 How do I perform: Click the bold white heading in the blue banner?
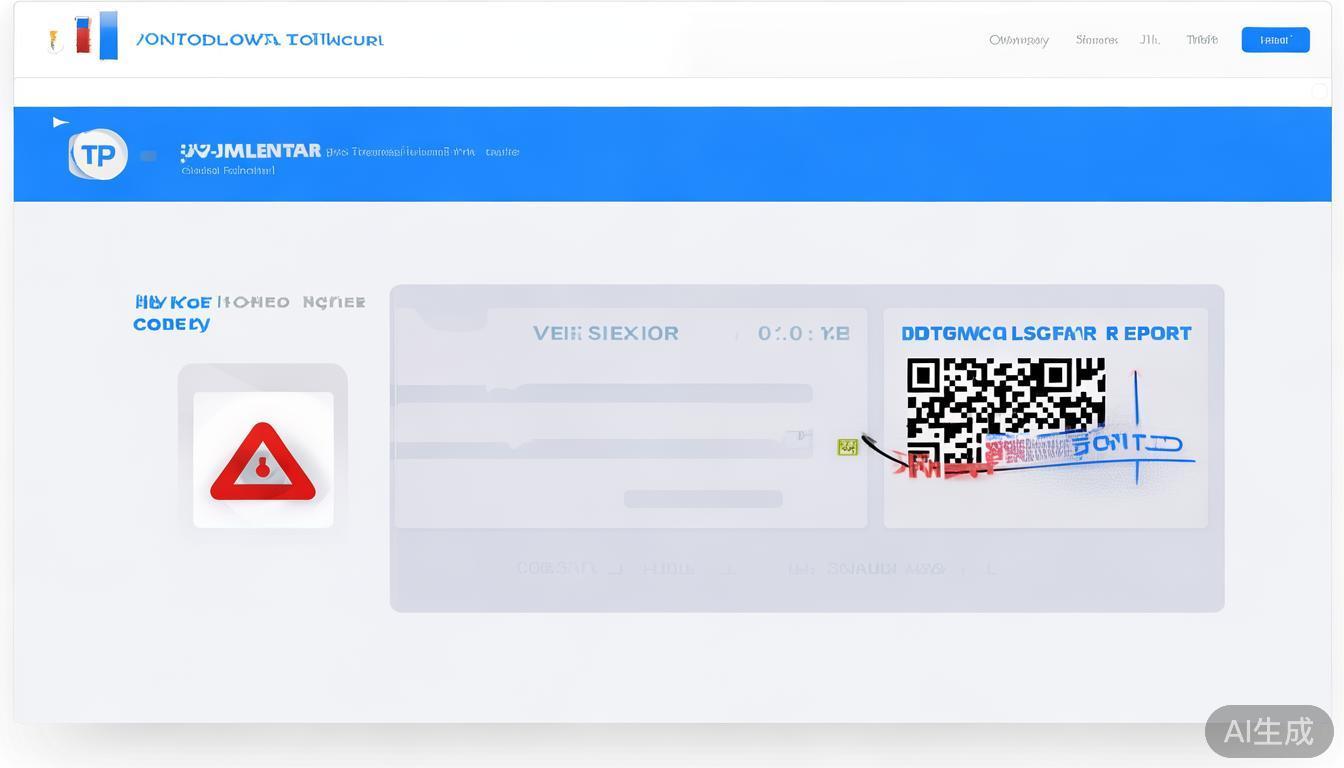coord(251,151)
